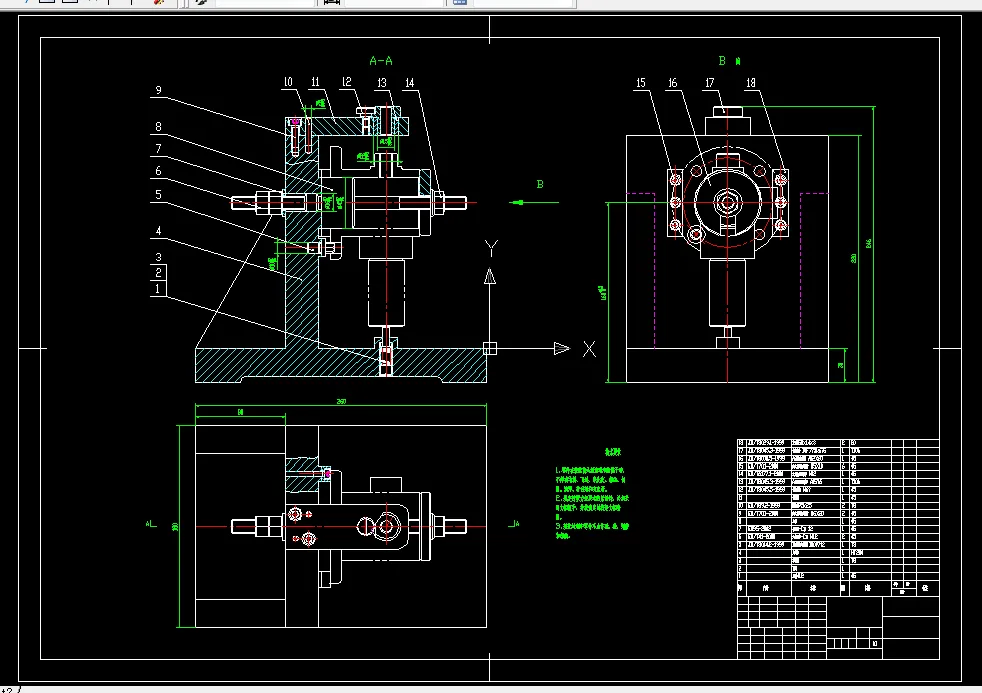Select the boxed part number 2

[158, 272]
